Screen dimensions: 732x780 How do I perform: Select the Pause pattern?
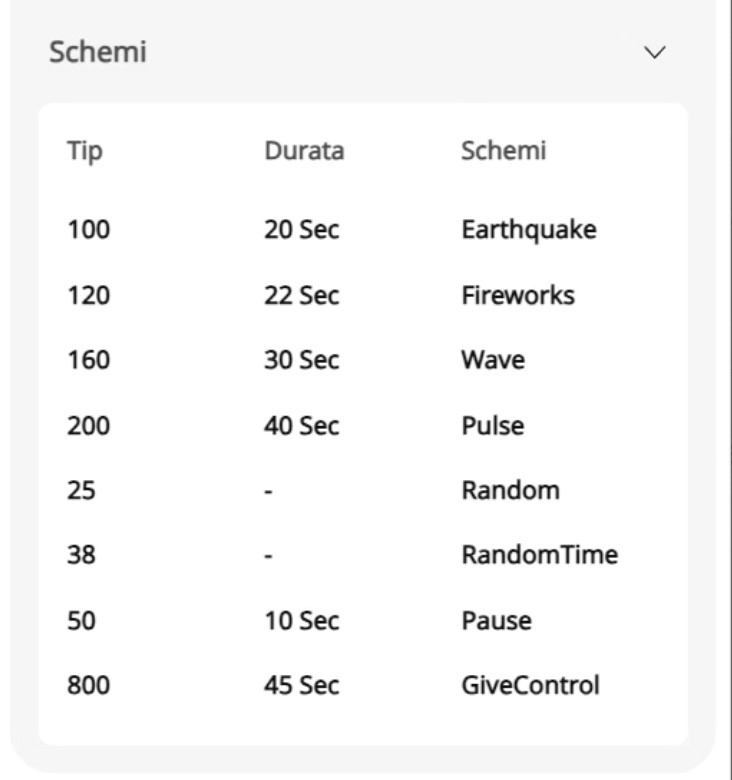pos(496,620)
